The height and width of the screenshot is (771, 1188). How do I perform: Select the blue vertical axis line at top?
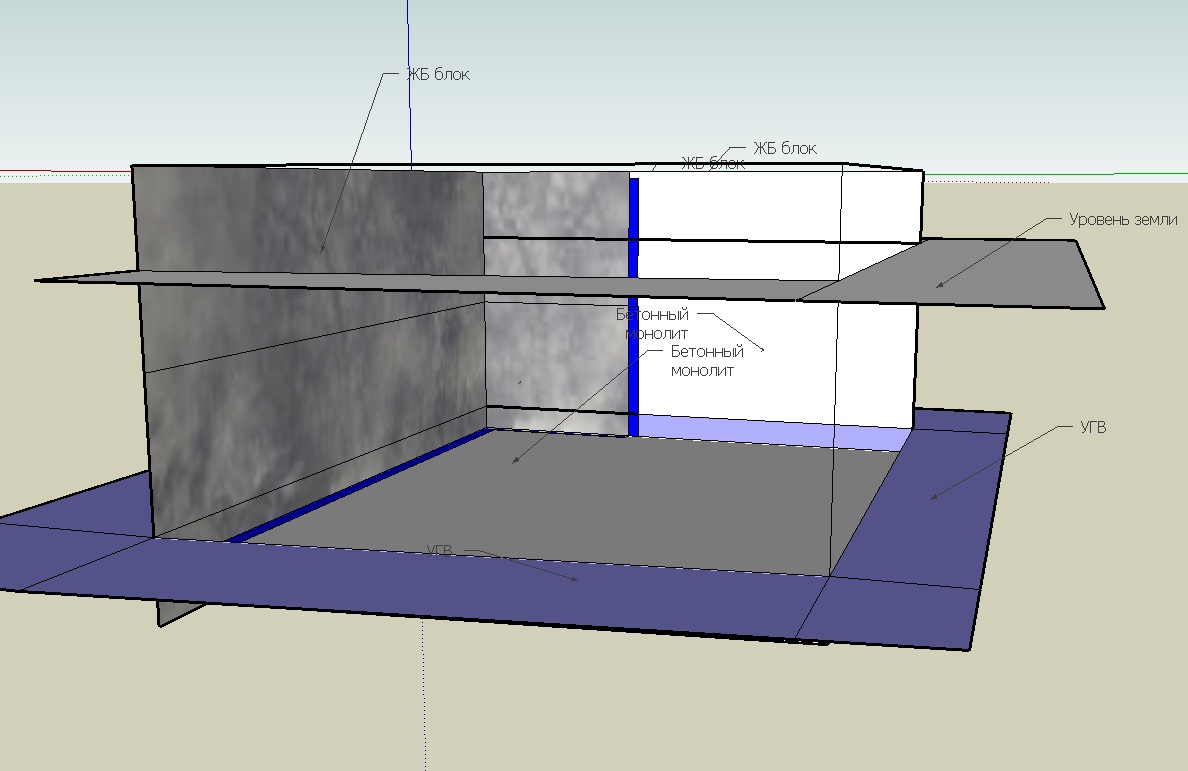pos(409,83)
